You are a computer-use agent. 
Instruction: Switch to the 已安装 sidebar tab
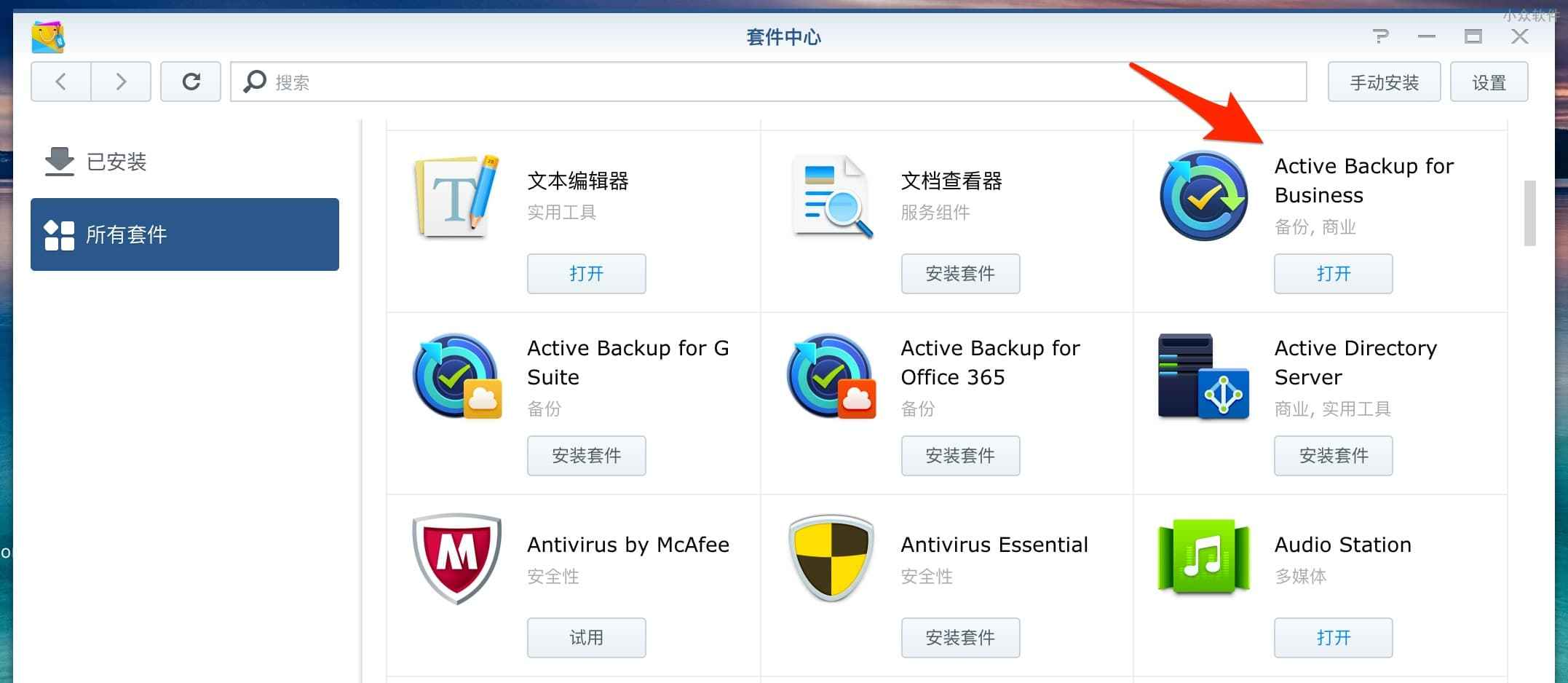[x=116, y=162]
